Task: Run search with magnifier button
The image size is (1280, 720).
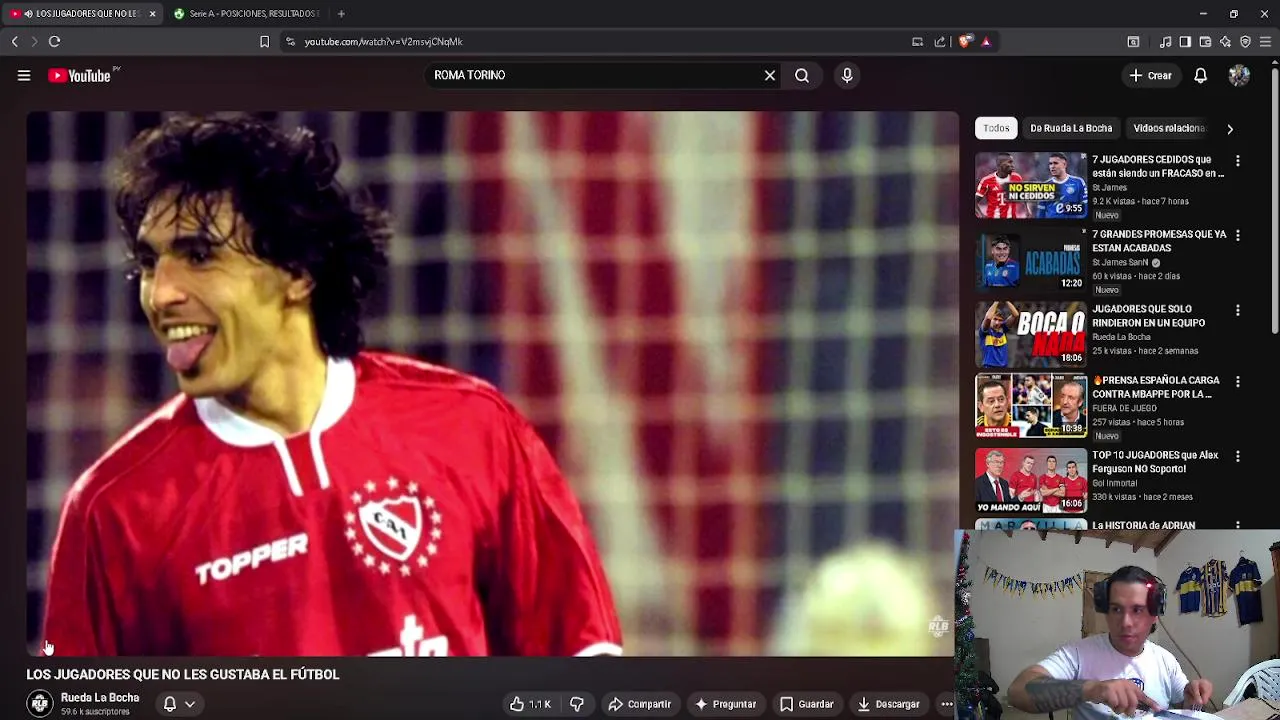Action: [802, 75]
